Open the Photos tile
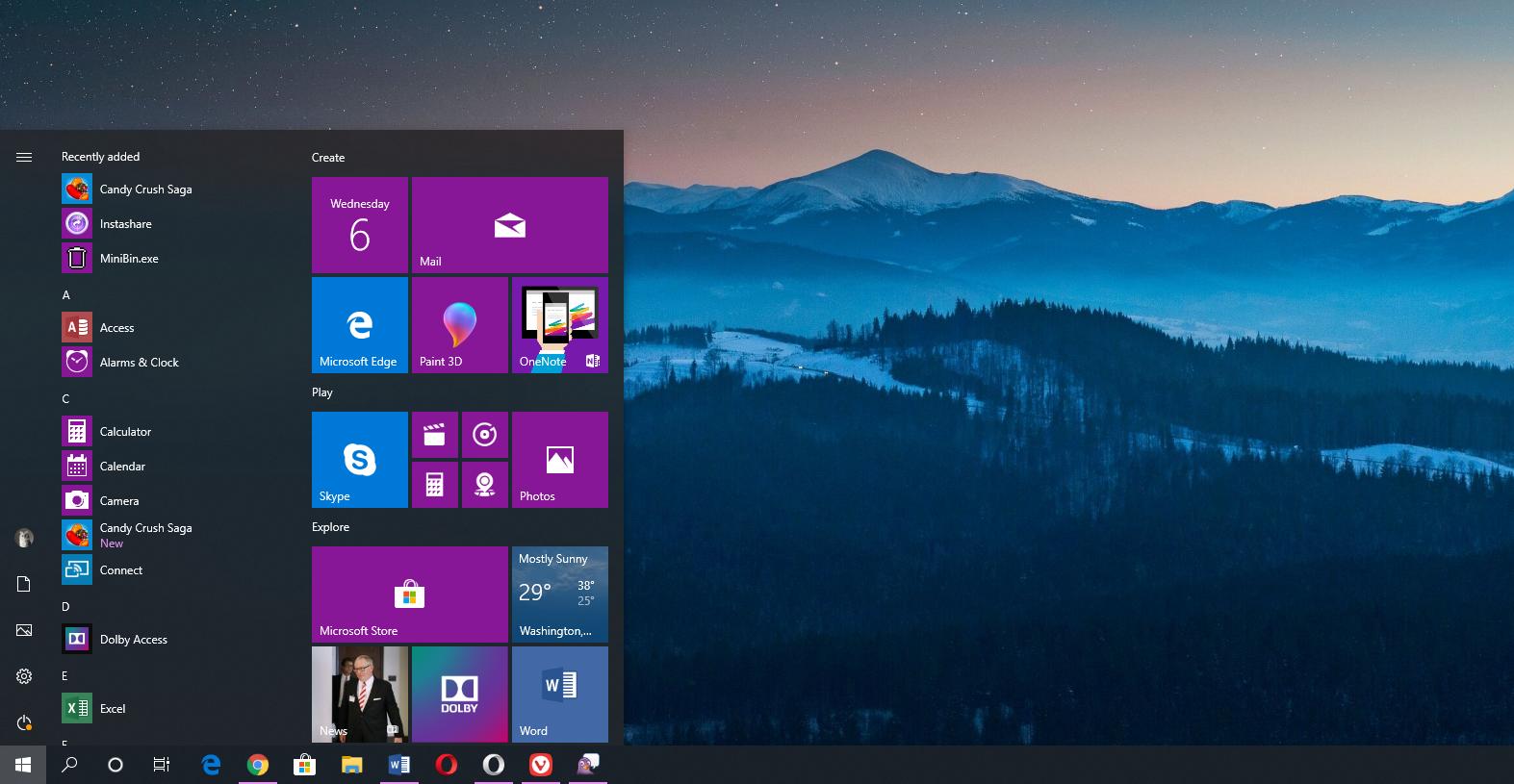This screenshot has height=784, width=1514. [x=560, y=460]
